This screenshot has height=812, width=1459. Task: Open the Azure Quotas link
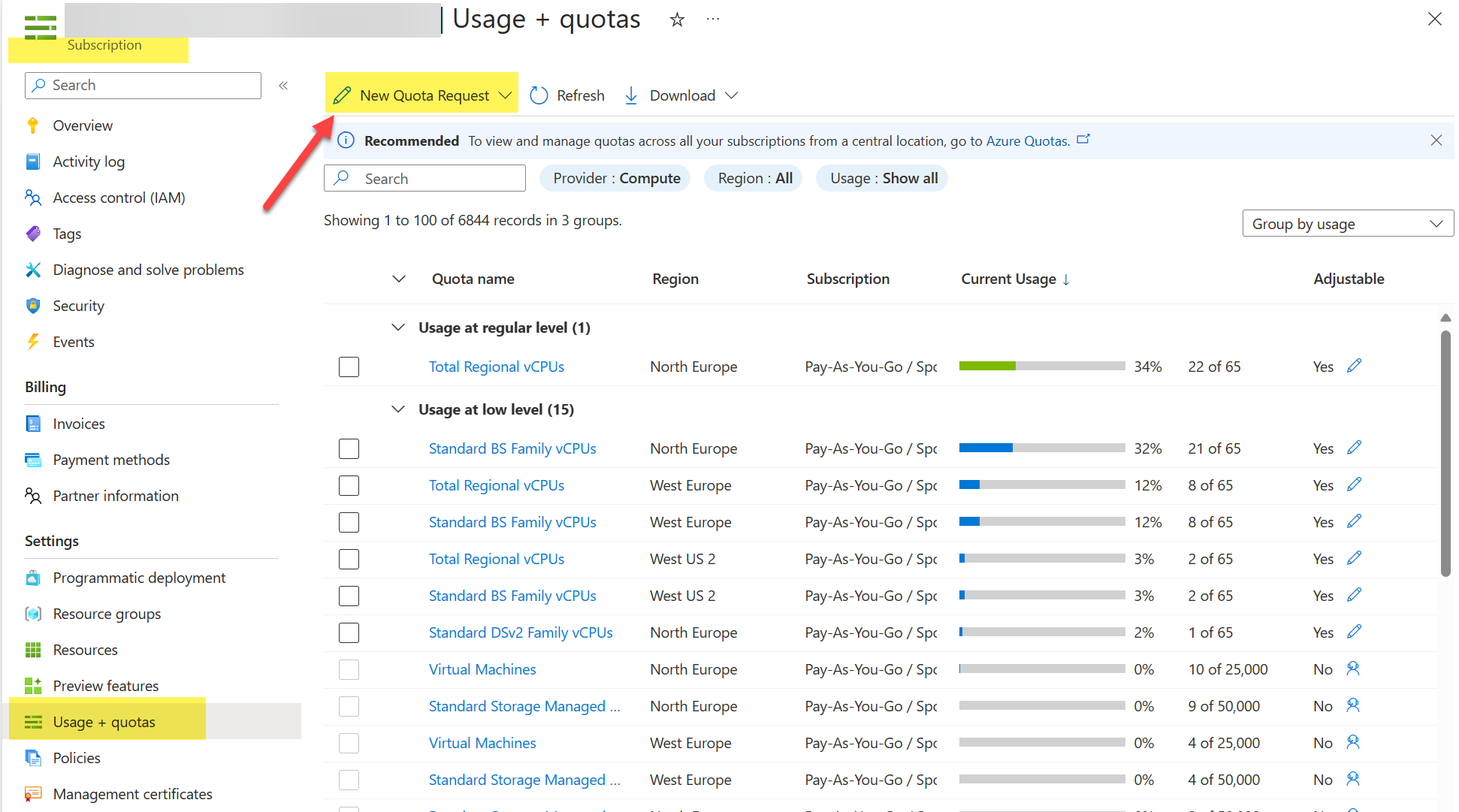pos(1026,140)
